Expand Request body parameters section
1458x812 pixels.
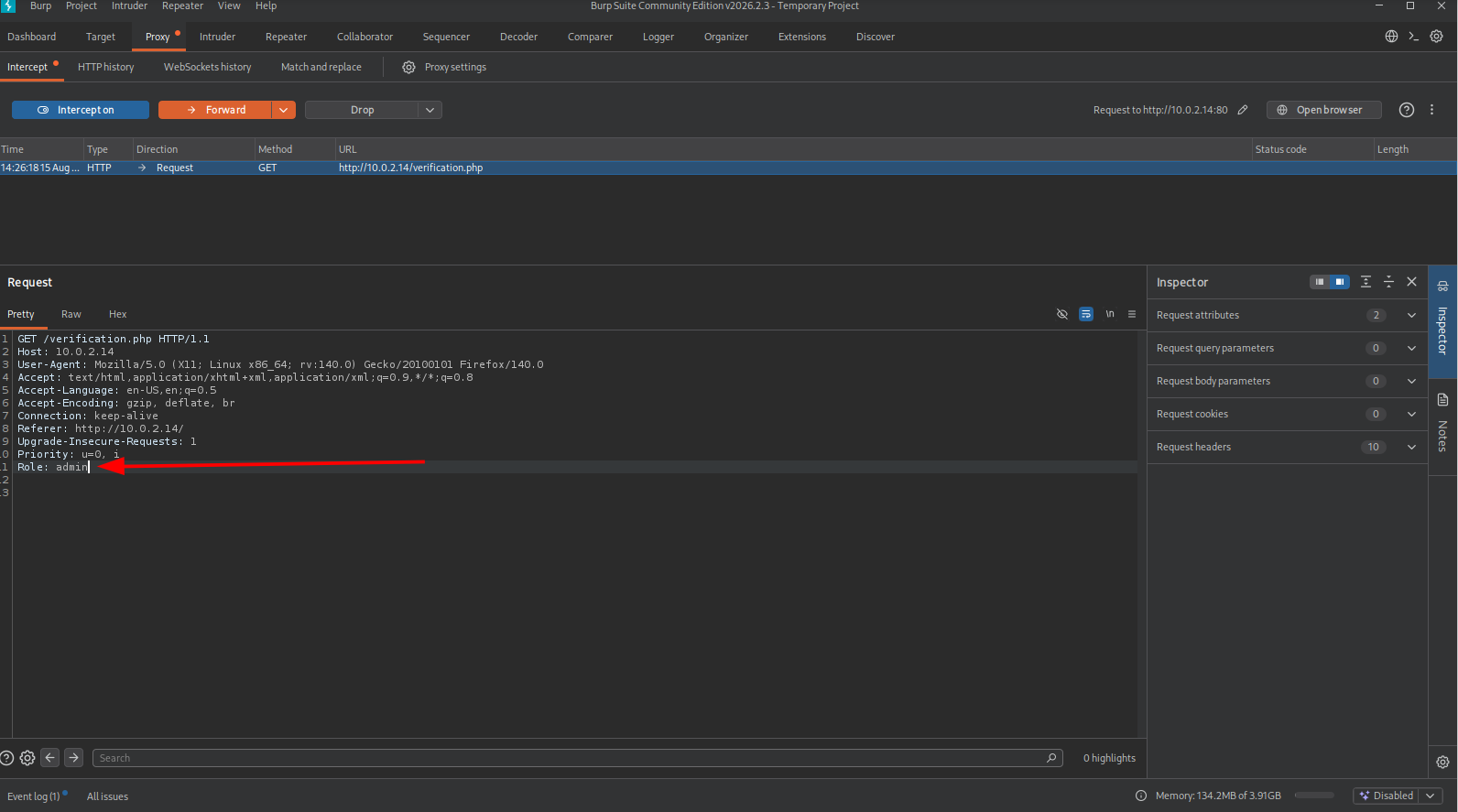(x=1287, y=381)
